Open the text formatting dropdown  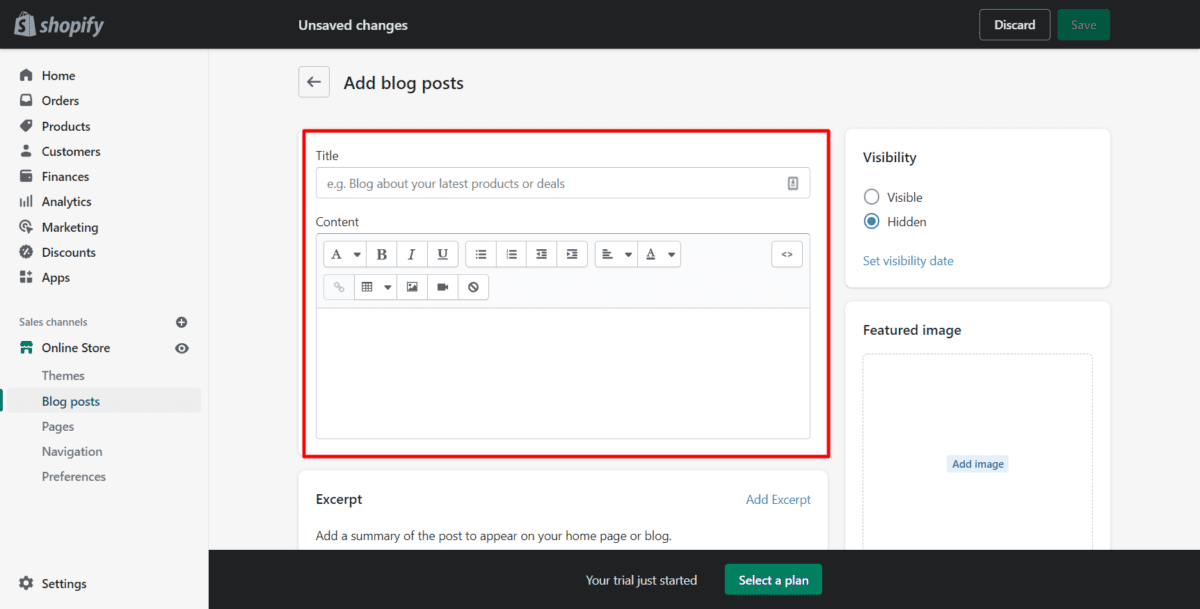tap(345, 255)
